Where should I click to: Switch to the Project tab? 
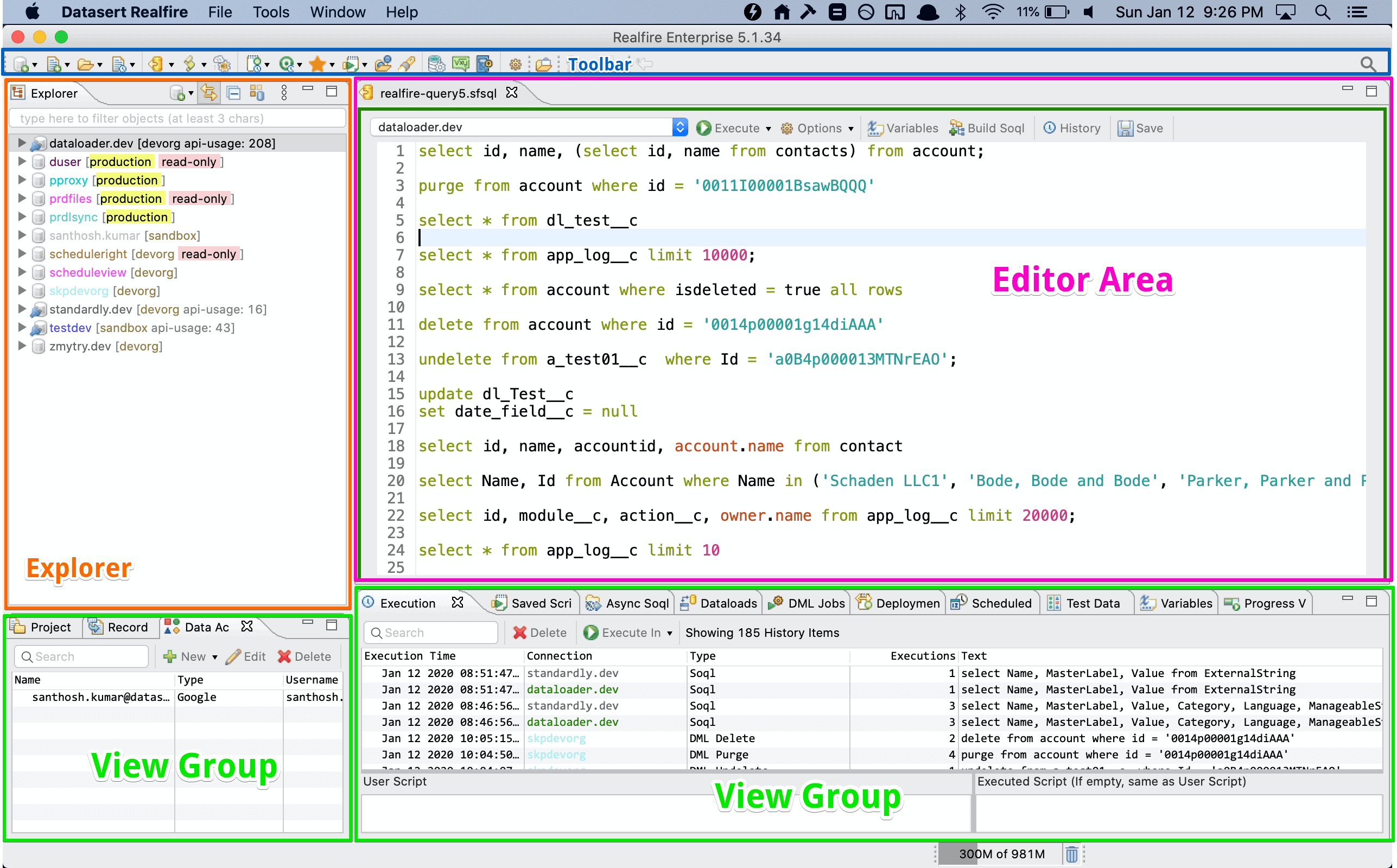click(x=41, y=627)
